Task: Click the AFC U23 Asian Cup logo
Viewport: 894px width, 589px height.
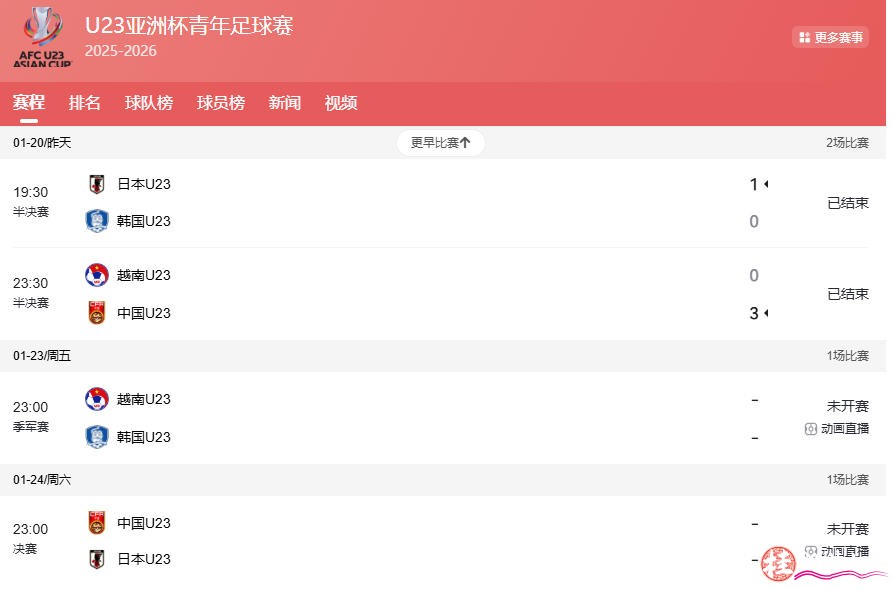Action: point(42,38)
